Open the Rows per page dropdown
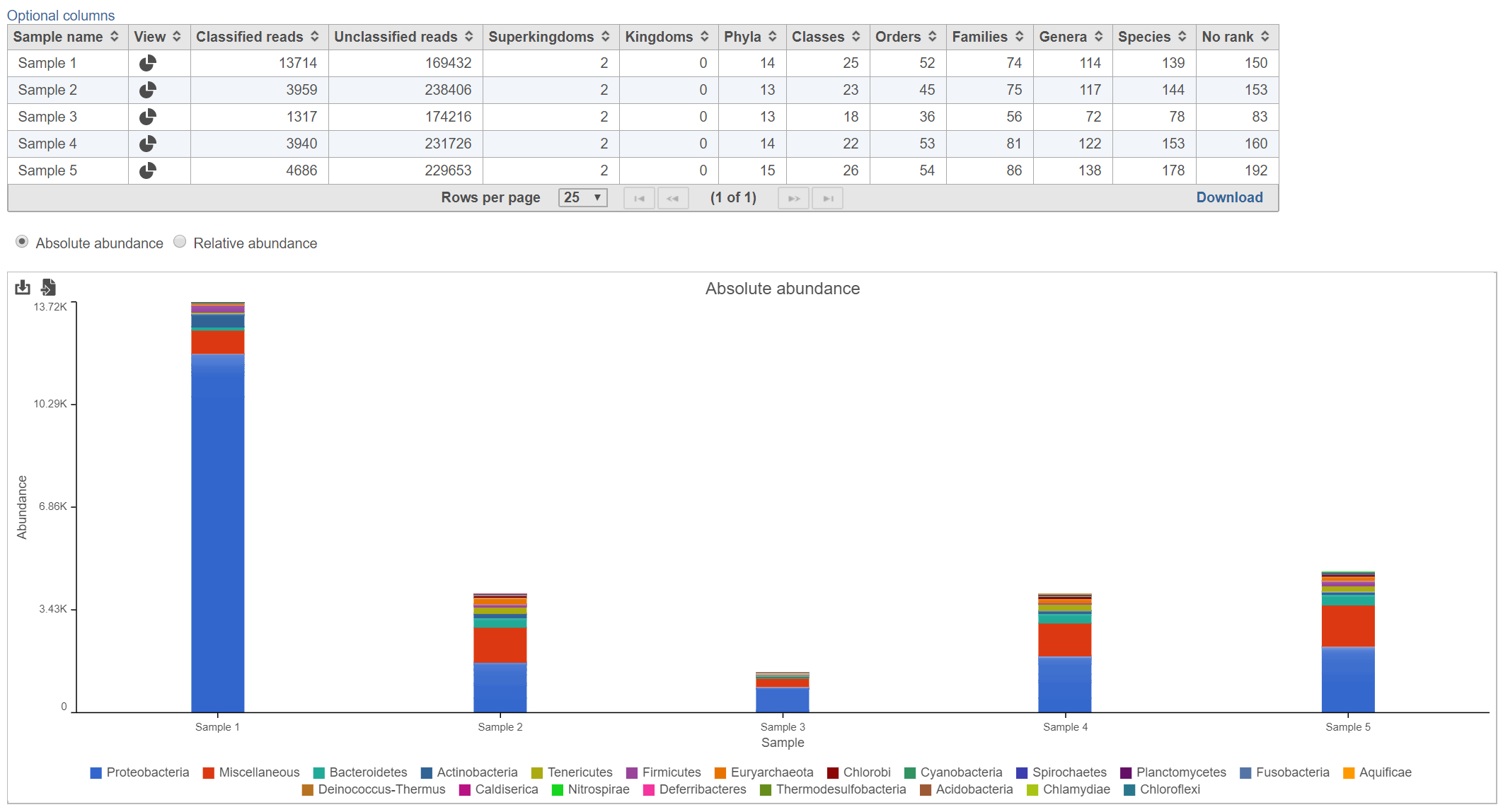Screen dimensions: 1503x812 pyautogui.click(x=582, y=198)
